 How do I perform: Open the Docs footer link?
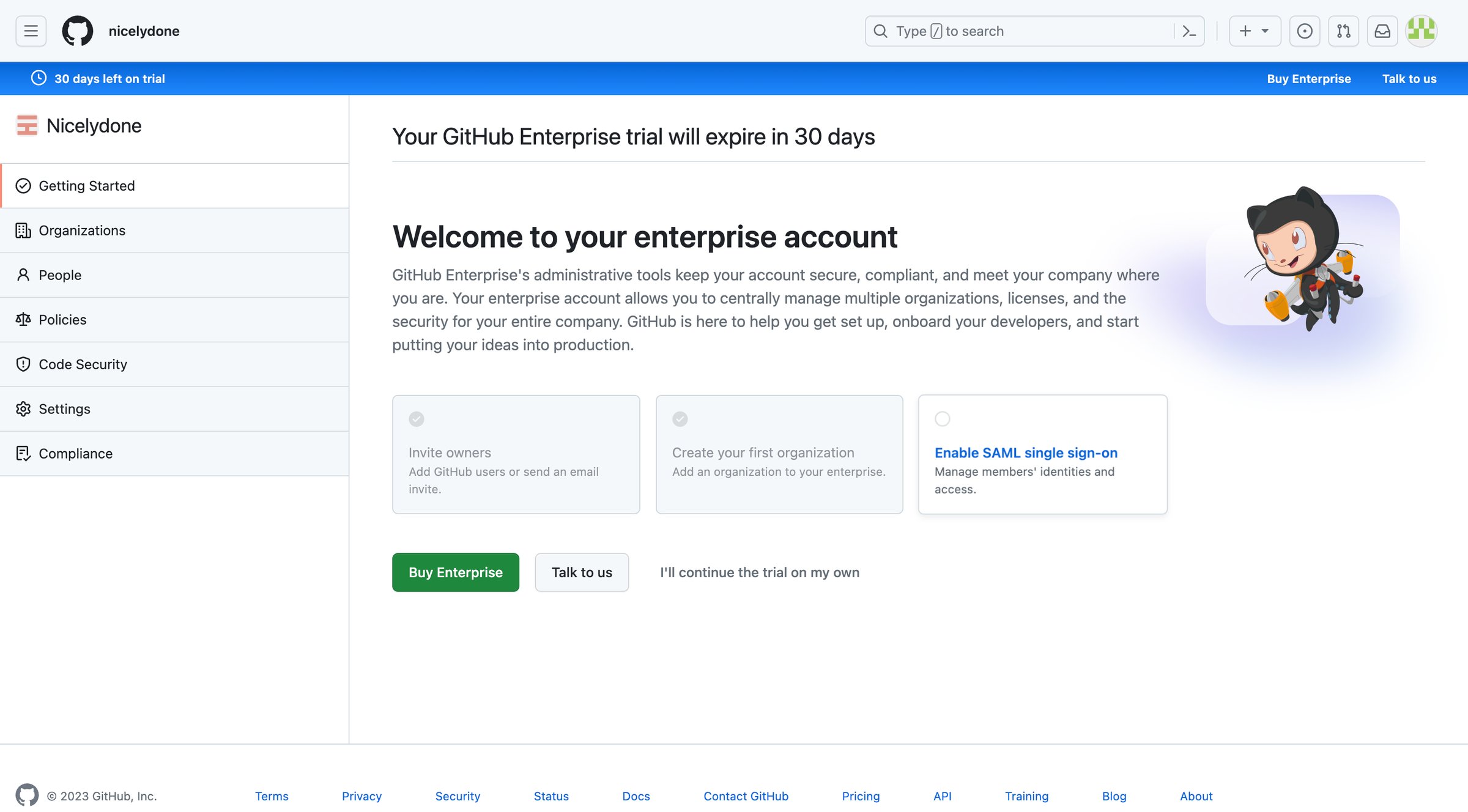coord(636,796)
